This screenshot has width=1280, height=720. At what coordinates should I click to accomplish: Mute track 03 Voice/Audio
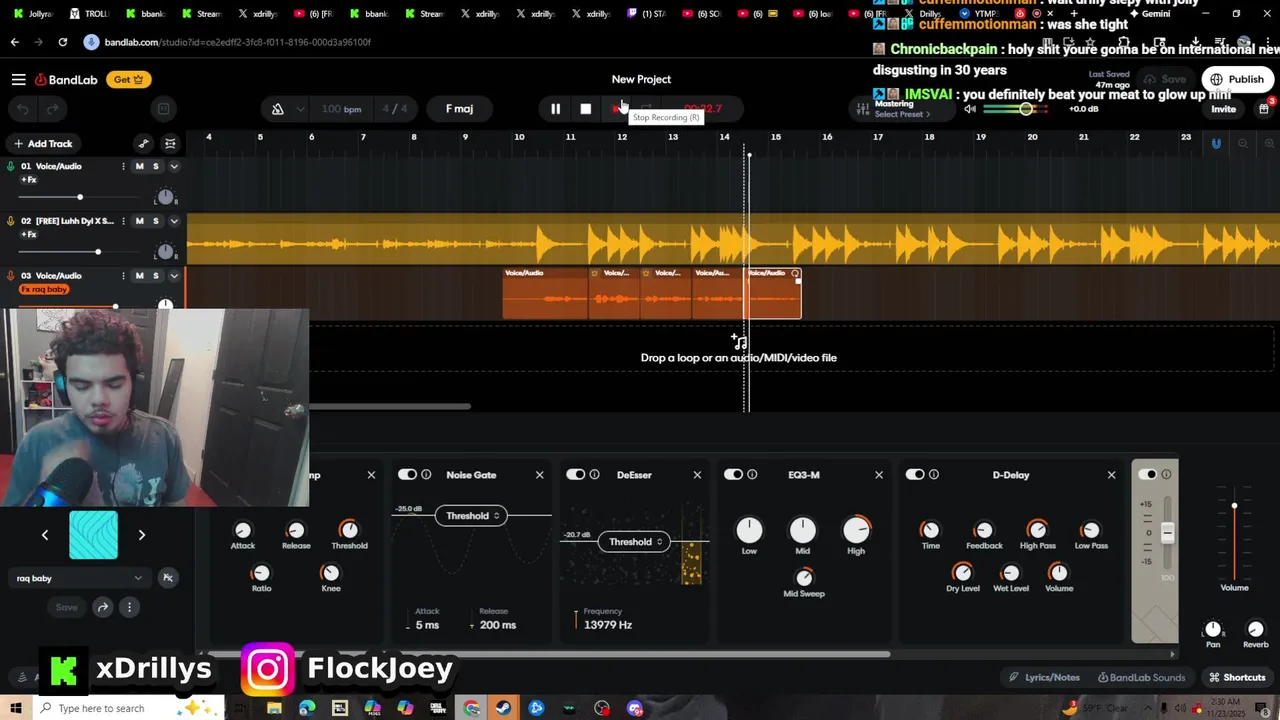click(x=139, y=276)
